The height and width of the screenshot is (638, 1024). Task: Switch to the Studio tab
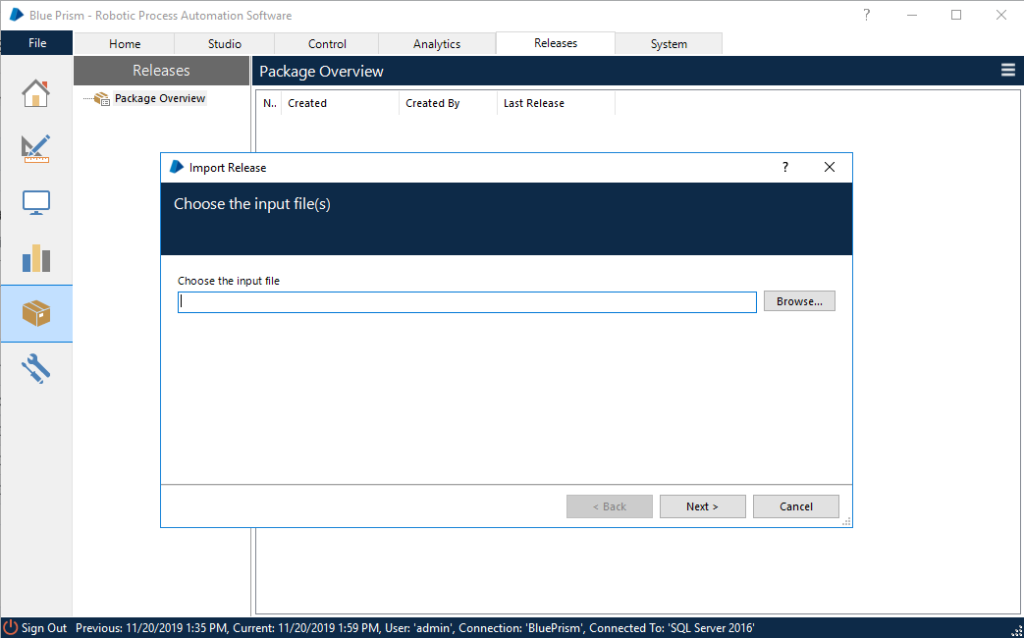pyautogui.click(x=225, y=44)
